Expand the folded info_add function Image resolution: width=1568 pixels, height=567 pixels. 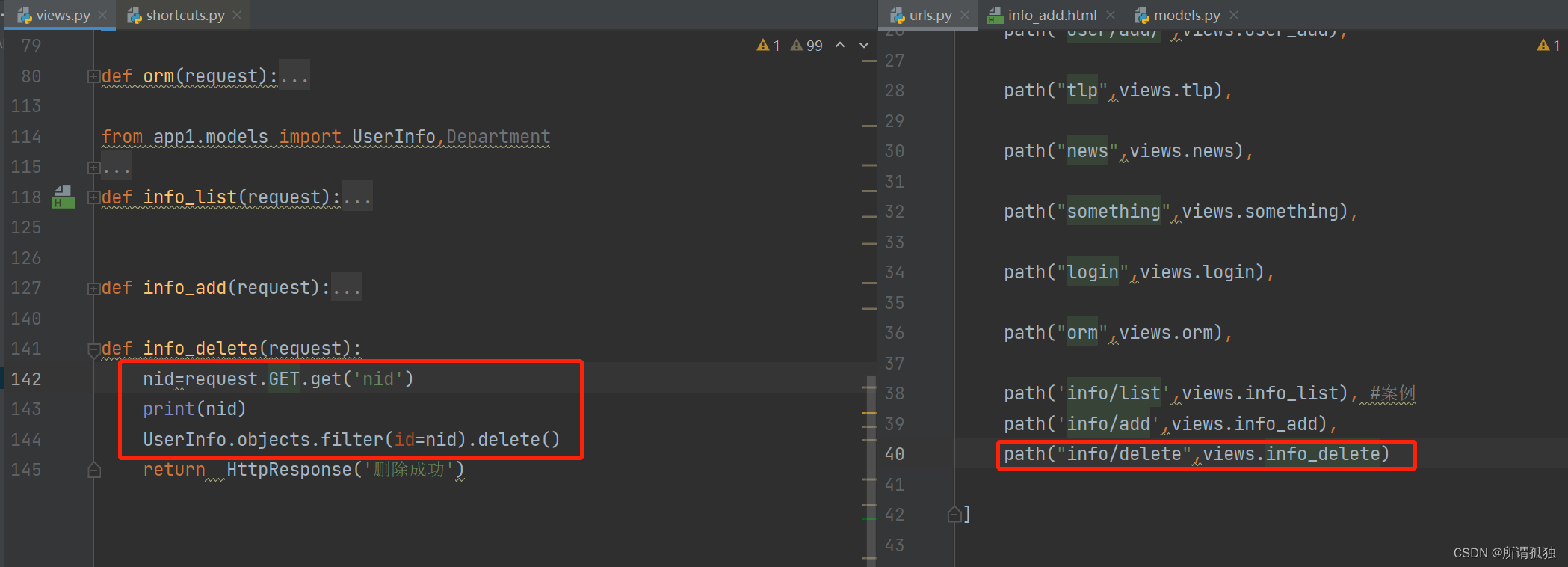coord(93,289)
